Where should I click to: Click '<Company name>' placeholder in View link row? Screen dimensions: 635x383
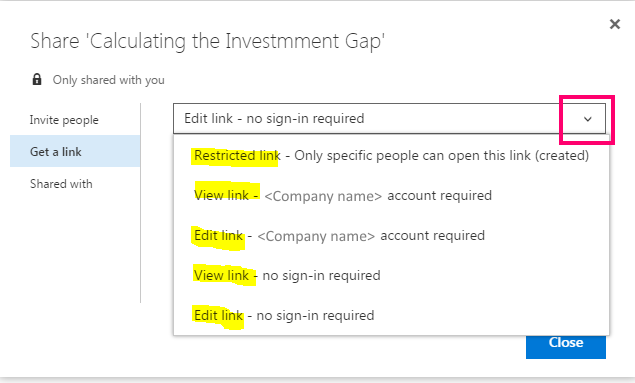(323, 196)
